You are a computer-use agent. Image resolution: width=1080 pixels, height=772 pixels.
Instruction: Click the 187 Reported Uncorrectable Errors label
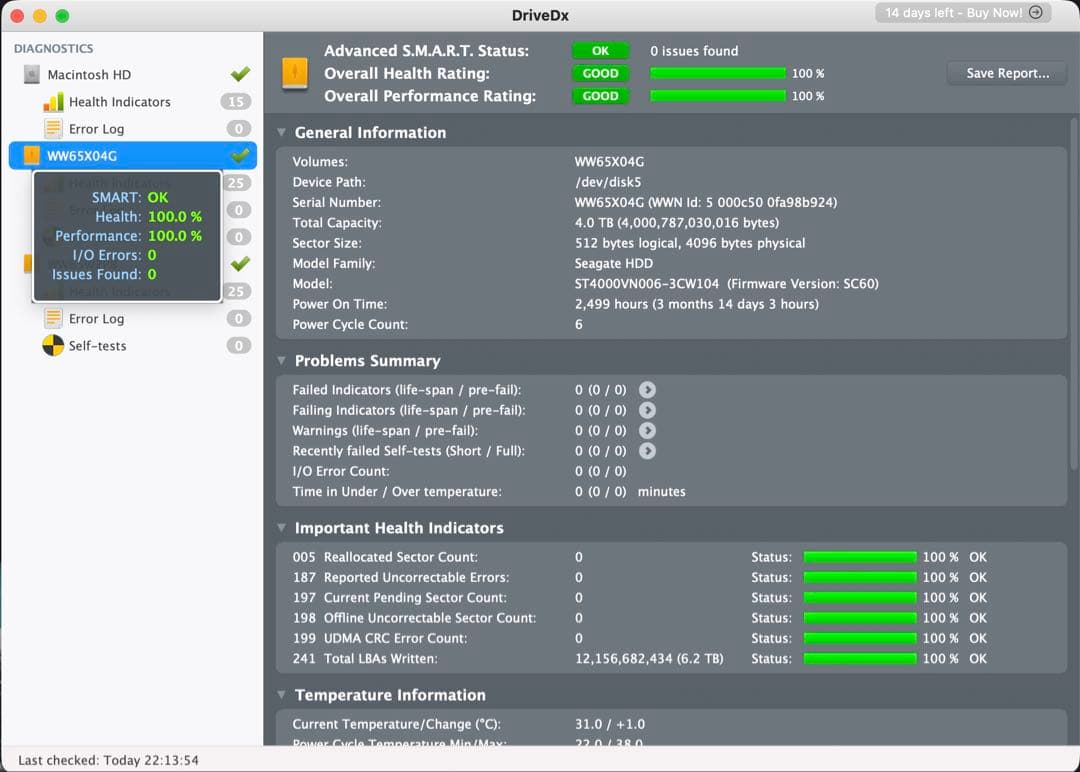click(x=401, y=578)
